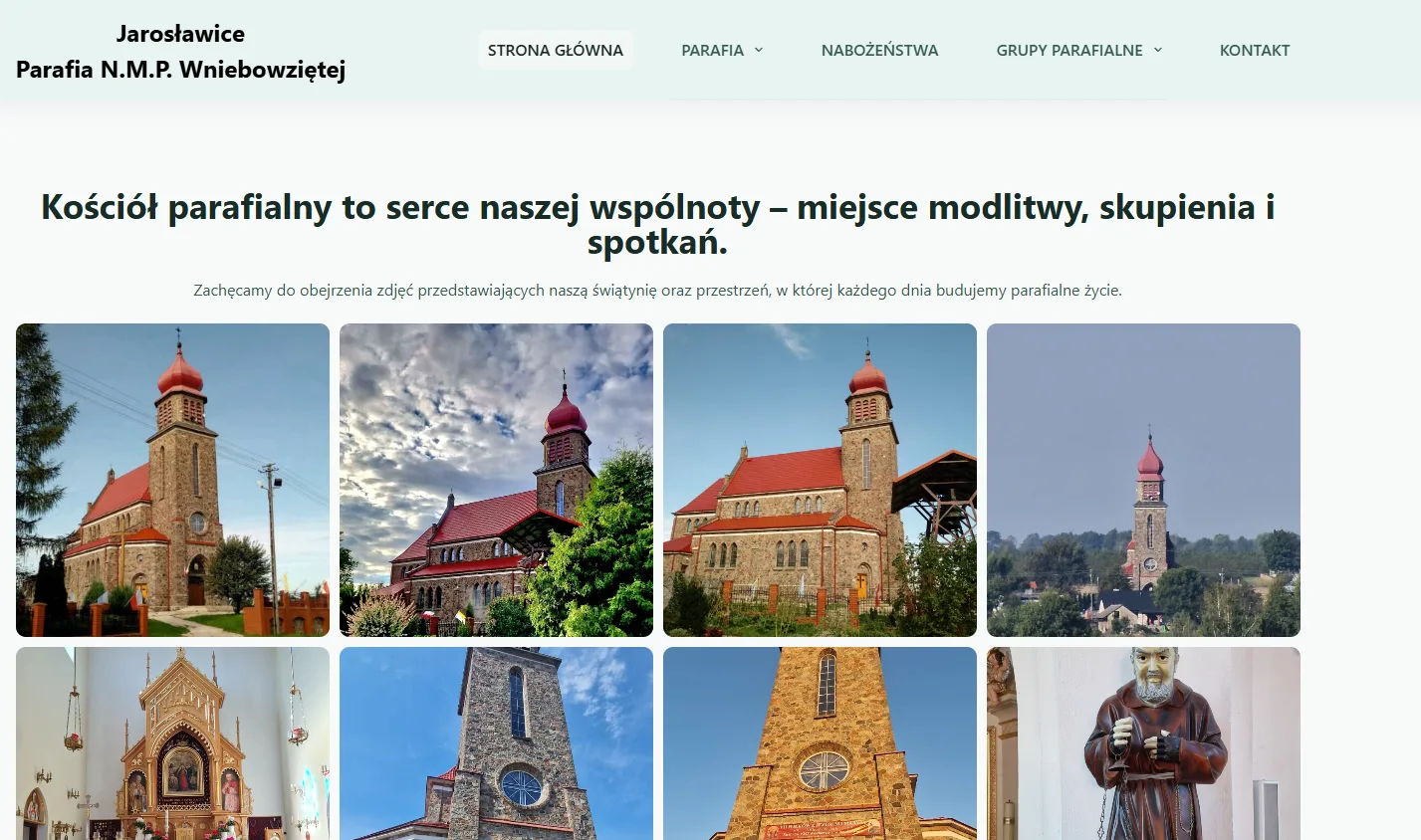Expand the GRUPY PARAFIALNE chevron arrow
The width and height of the screenshot is (1421, 840).
1158,50
